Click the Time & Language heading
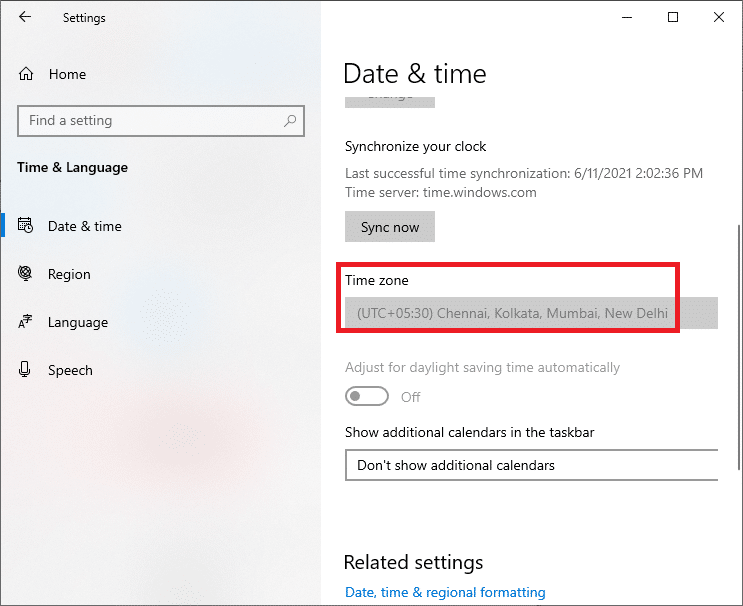Screen dimensions: 743x606 click(72, 167)
